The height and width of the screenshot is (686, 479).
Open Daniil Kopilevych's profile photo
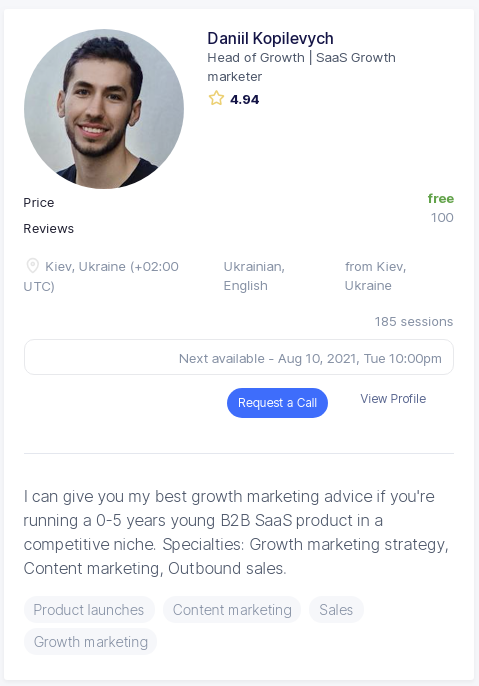[104, 109]
